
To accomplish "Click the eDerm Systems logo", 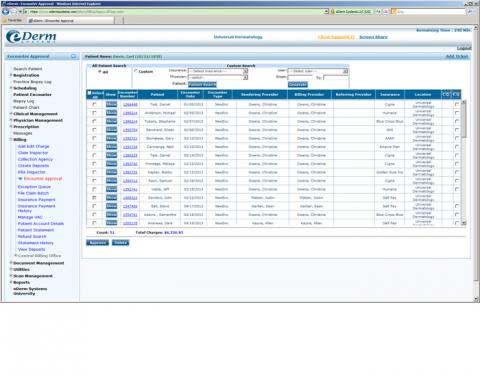I will coord(31,37).
